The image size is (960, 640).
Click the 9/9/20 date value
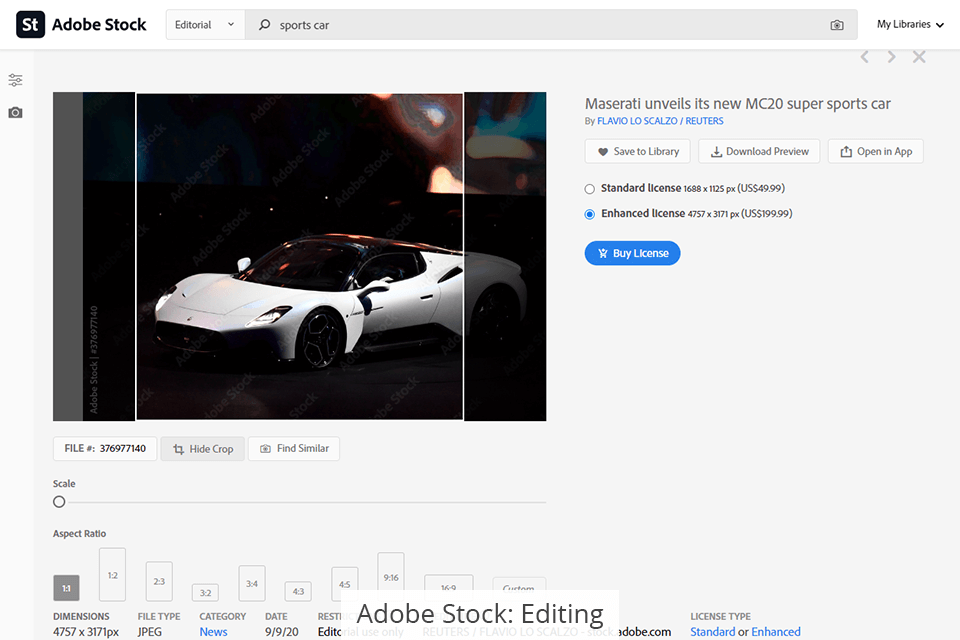tap(282, 631)
